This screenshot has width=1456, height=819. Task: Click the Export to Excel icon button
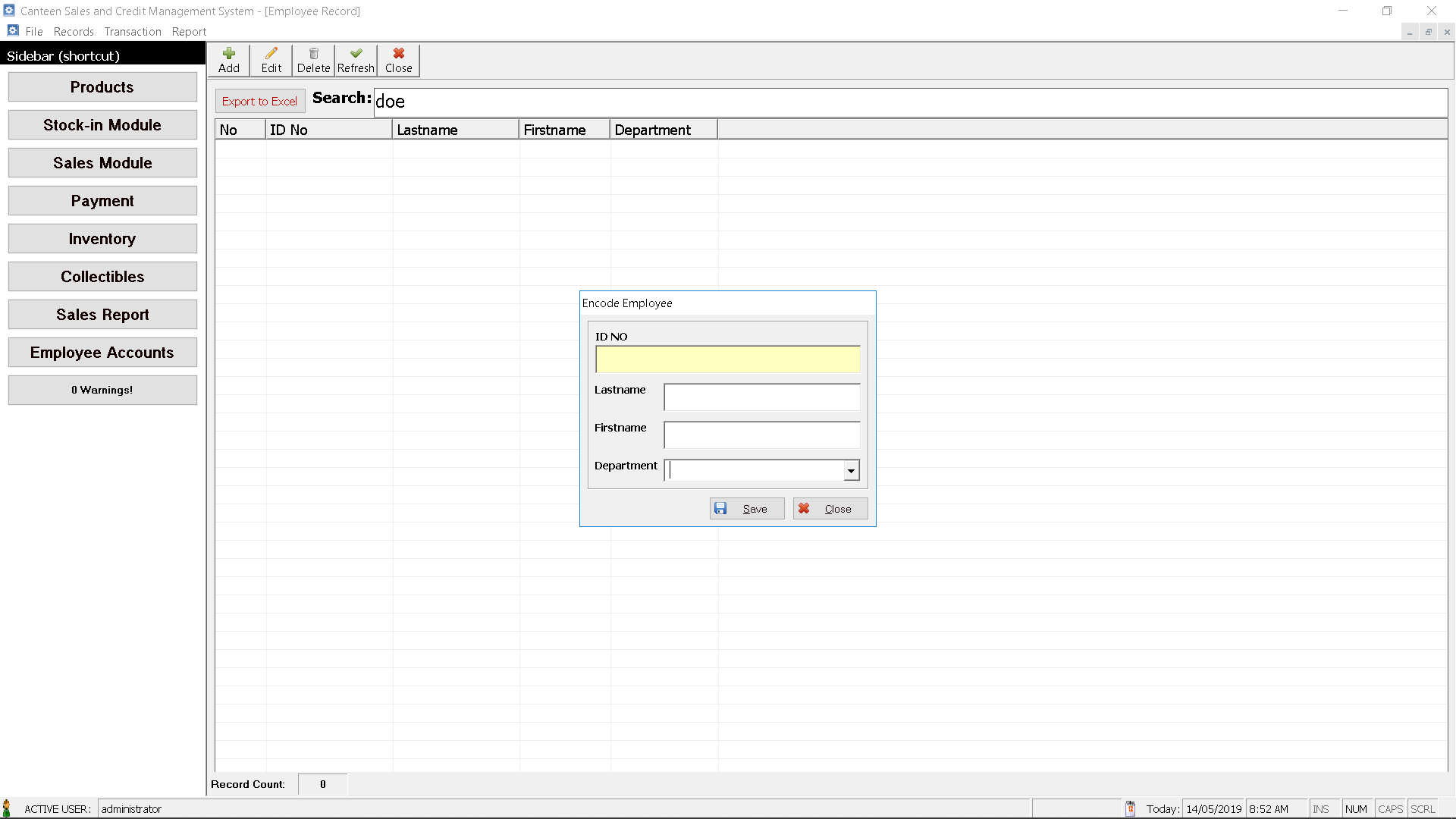259,100
